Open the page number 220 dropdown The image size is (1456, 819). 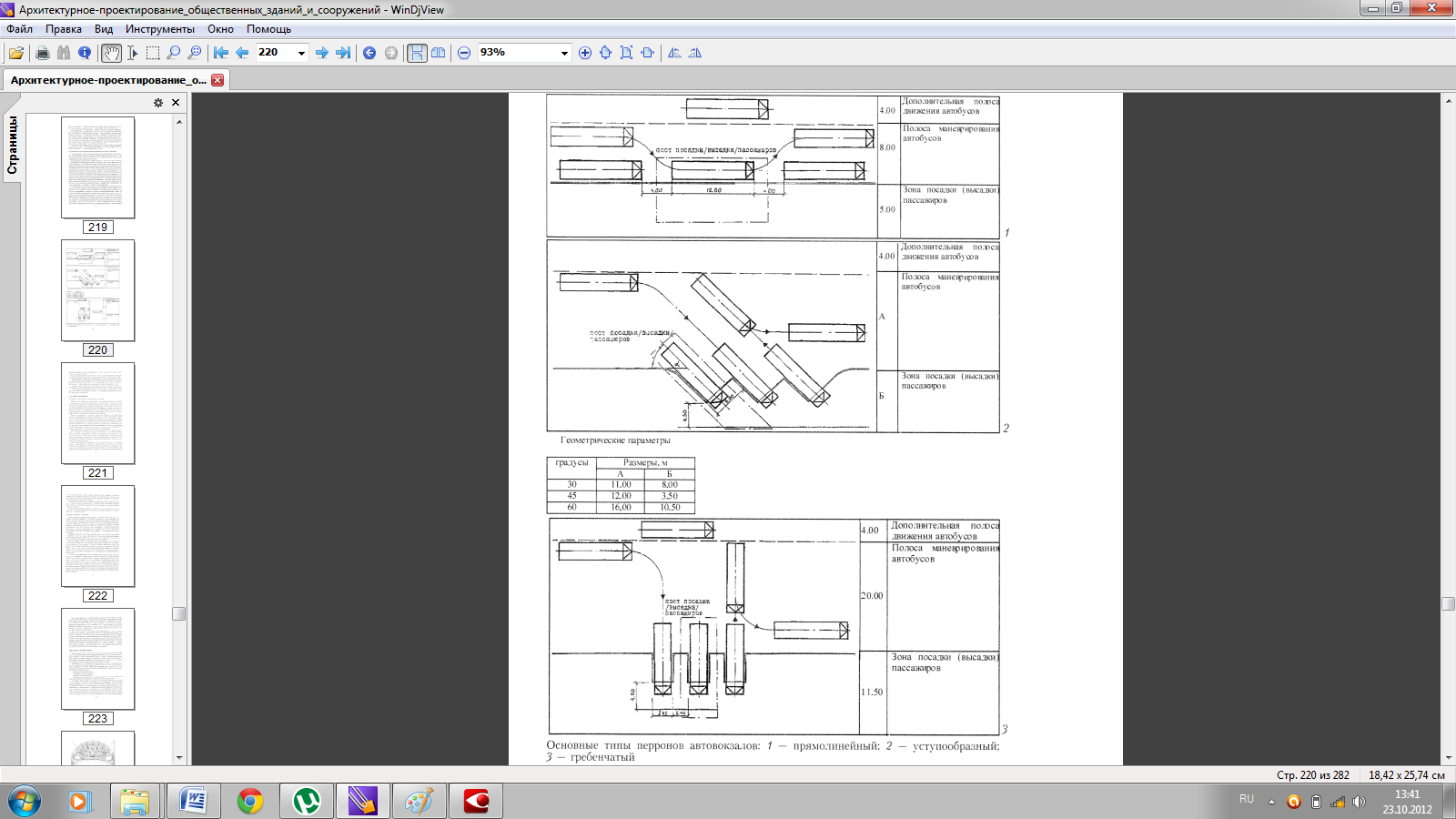coord(301,53)
